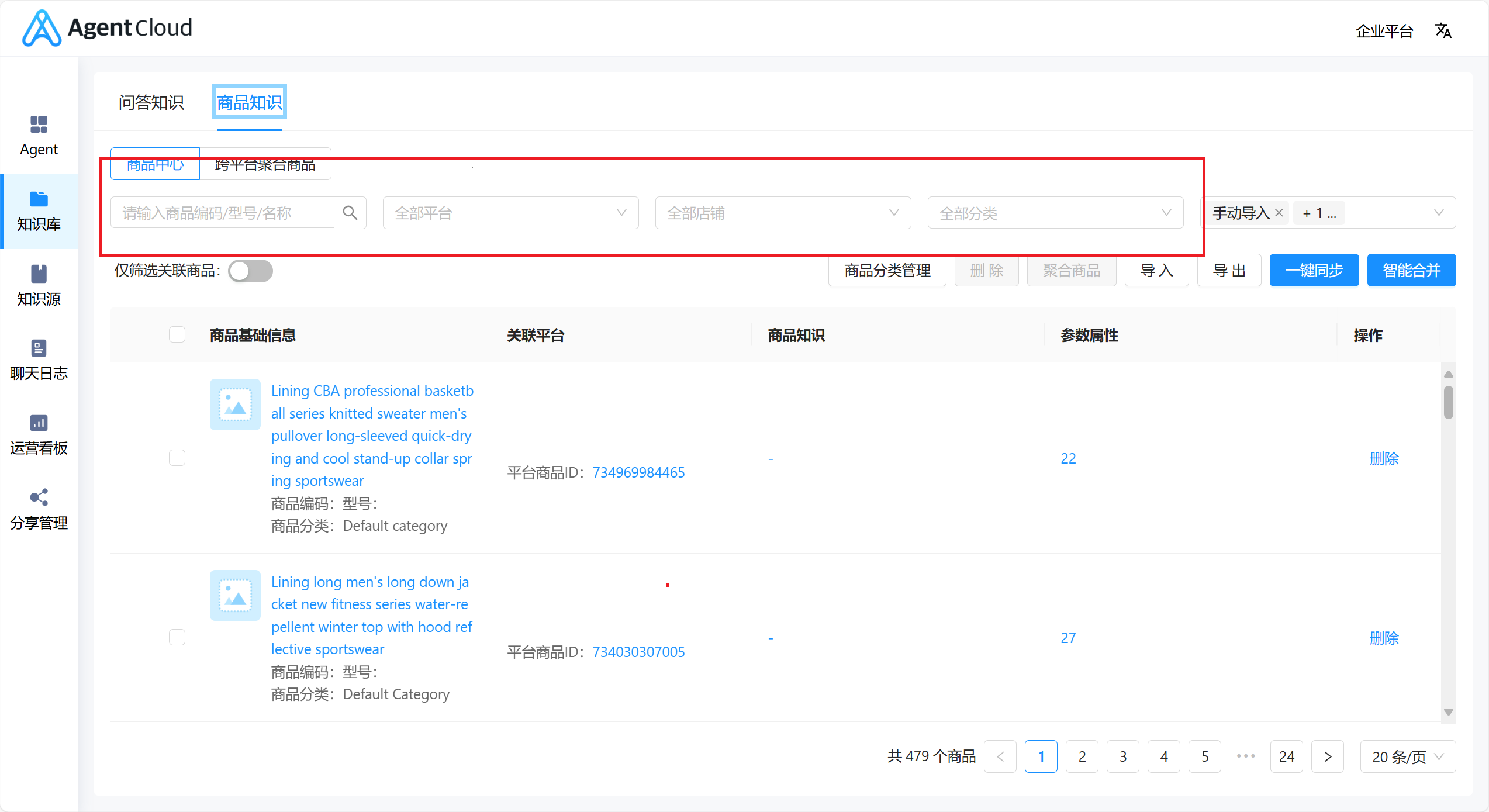Check the Lining long down jacket row checkbox
This screenshot has width=1489, height=812.
tap(177, 637)
